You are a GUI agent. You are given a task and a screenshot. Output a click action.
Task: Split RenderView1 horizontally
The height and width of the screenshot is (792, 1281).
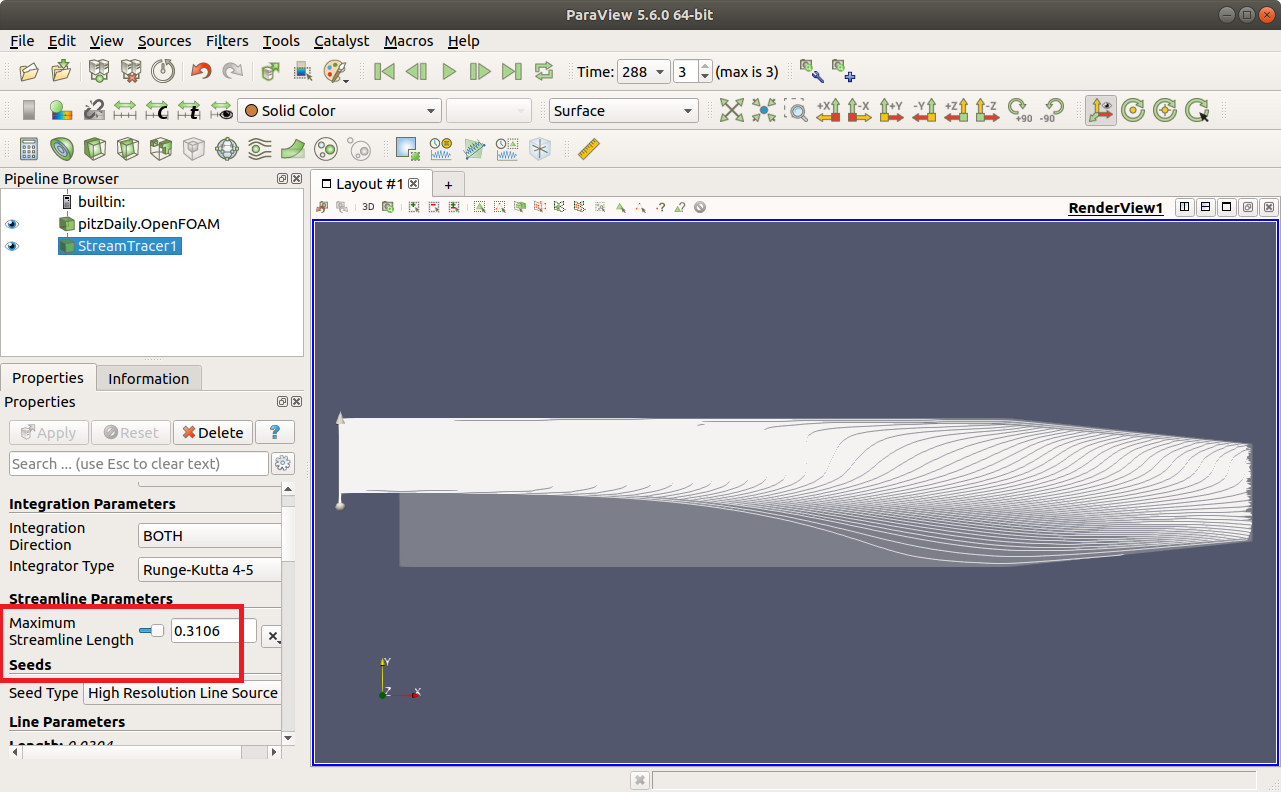pyautogui.click(x=1185, y=207)
